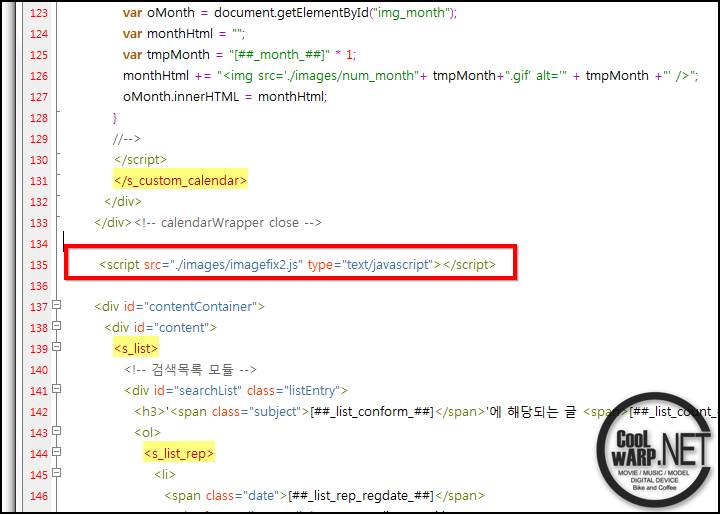This screenshot has height=514, width=720.
Task: Select line number 135 in the gutter
Action: (x=39, y=265)
